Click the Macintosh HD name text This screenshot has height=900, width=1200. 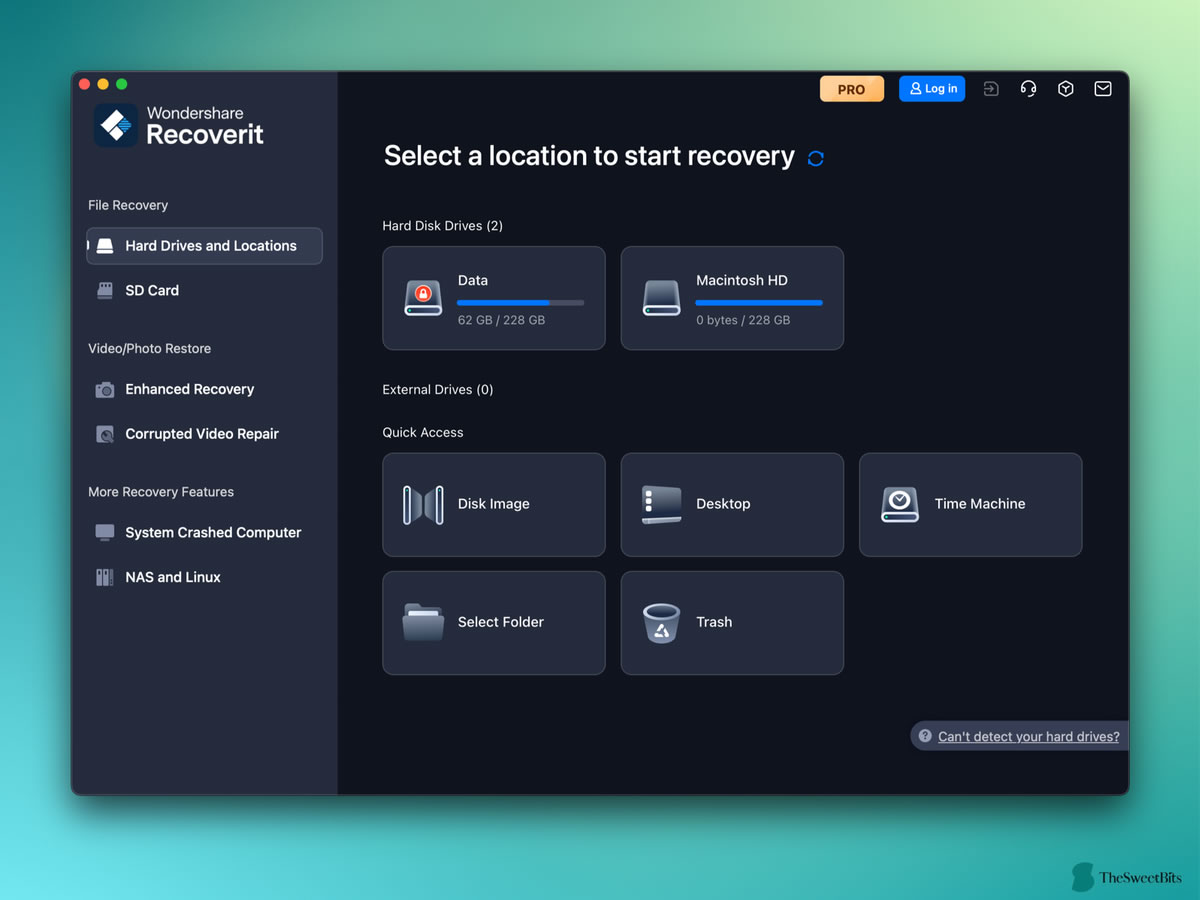click(x=742, y=281)
